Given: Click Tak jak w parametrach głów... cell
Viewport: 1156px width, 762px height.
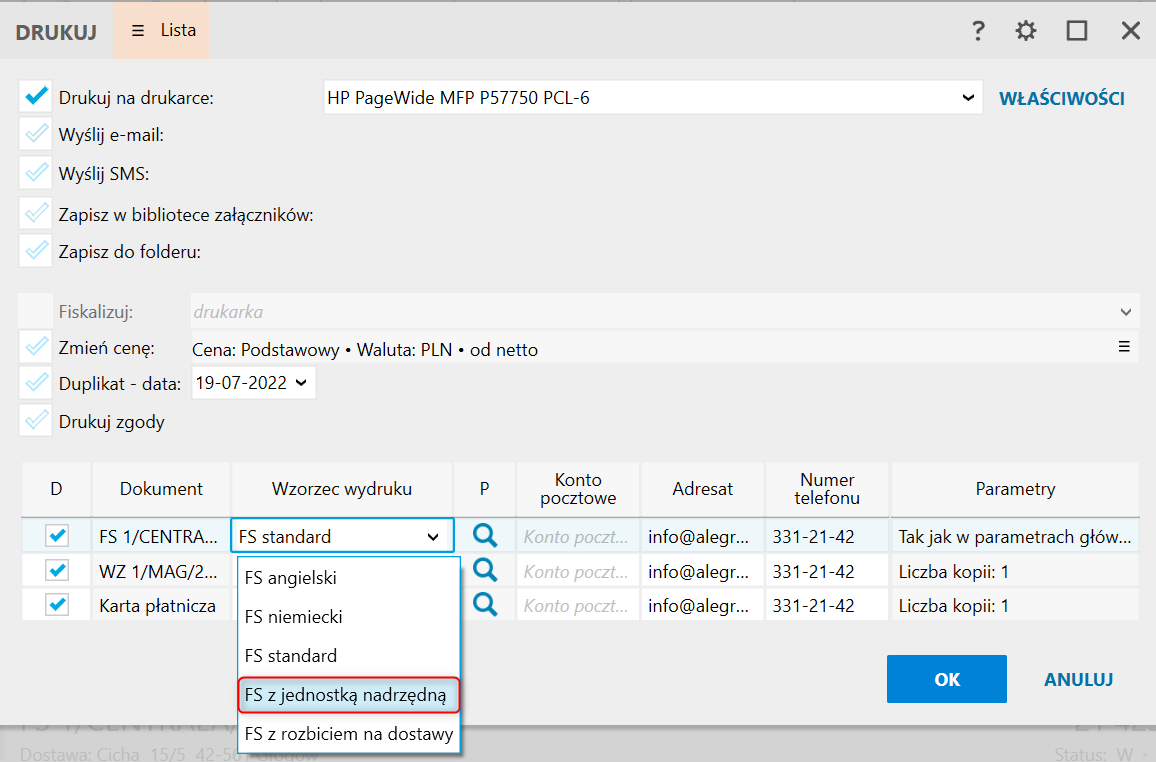Looking at the screenshot, I should coord(1014,536).
